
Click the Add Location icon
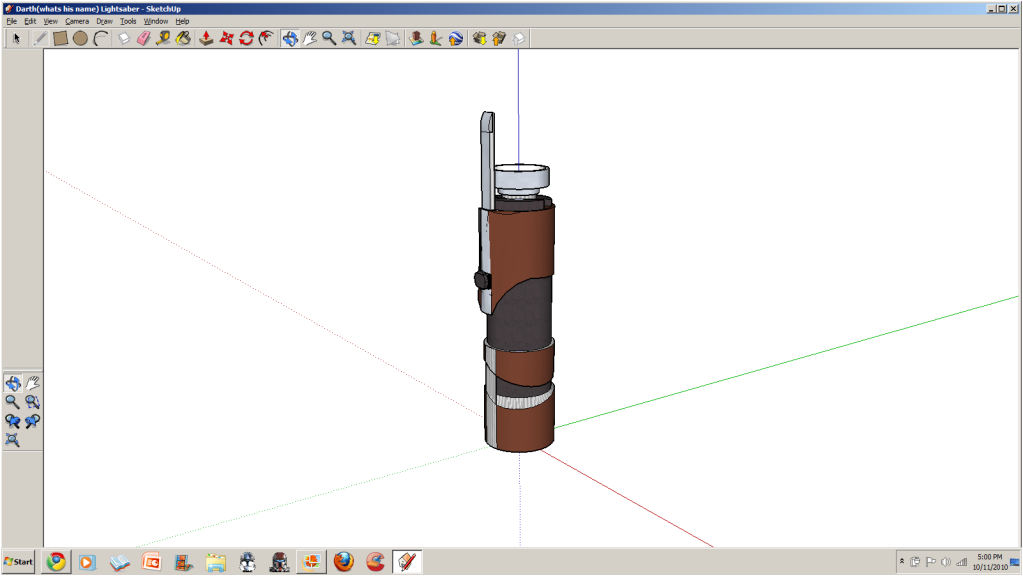point(373,38)
